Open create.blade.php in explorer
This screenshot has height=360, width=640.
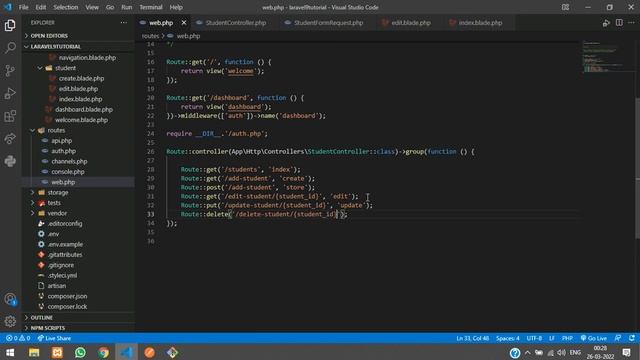81,78
